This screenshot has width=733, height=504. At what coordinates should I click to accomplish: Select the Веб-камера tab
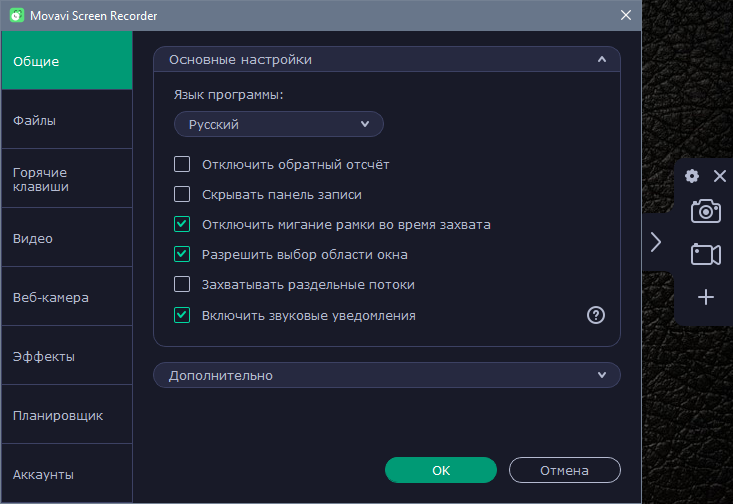(x=67, y=297)
